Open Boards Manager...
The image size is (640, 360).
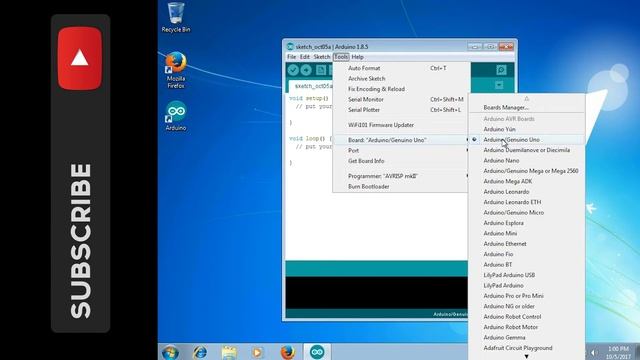(527, 107)
